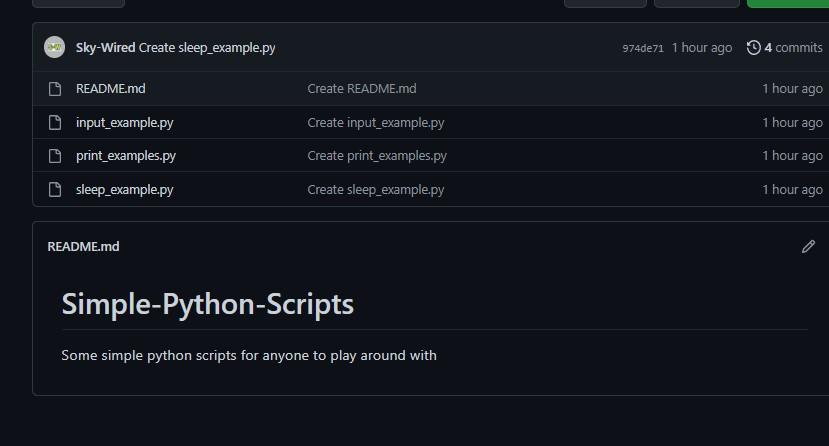Edit README with the pencil icon

(x=808, y=247)
